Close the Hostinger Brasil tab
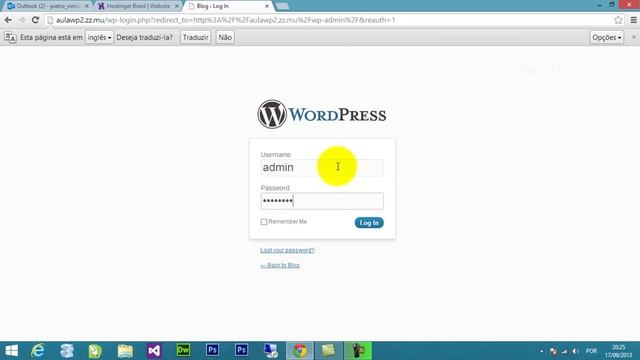 [177, 6]
